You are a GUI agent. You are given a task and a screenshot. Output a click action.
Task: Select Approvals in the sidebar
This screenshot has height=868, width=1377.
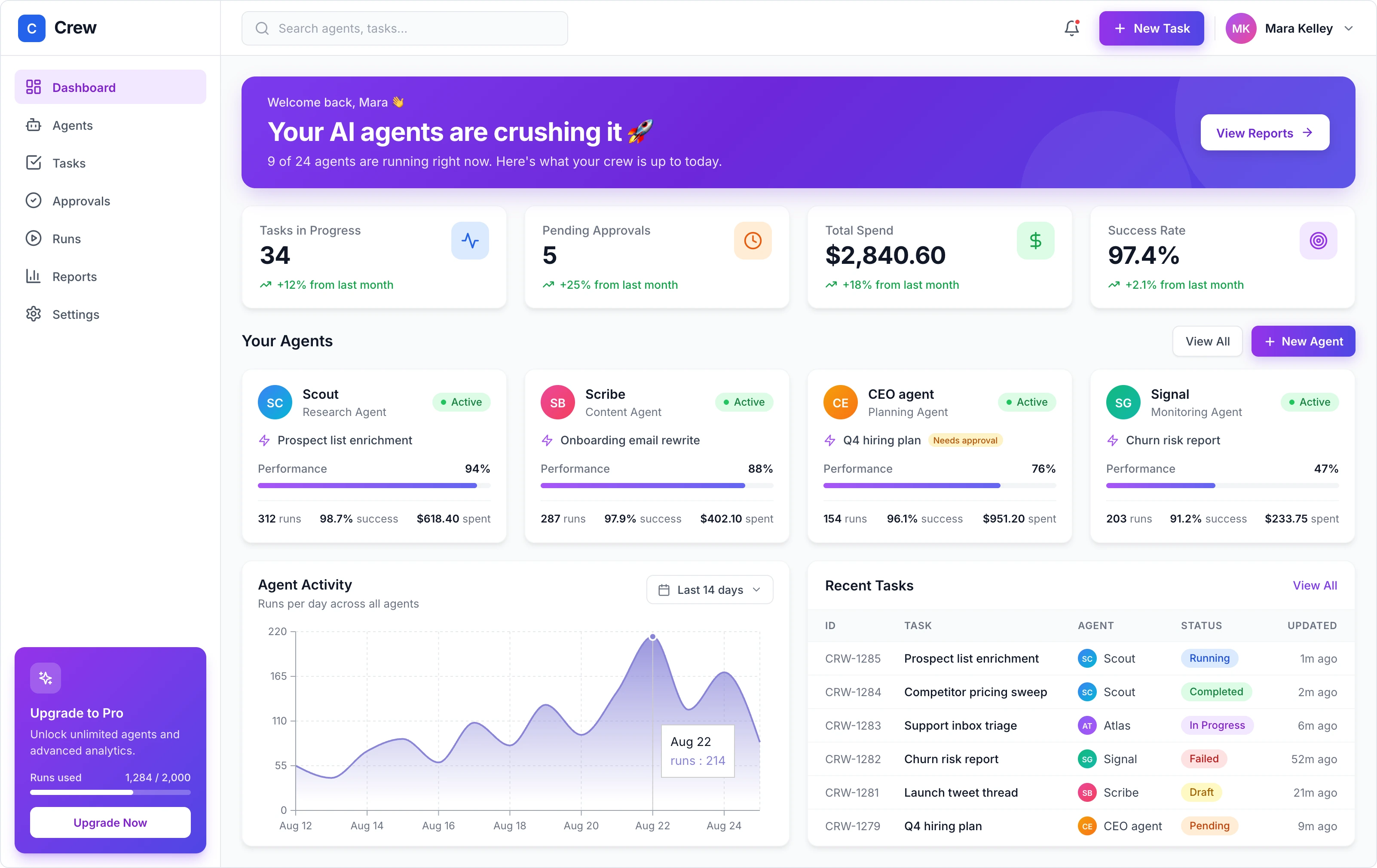tap(110, 201)
